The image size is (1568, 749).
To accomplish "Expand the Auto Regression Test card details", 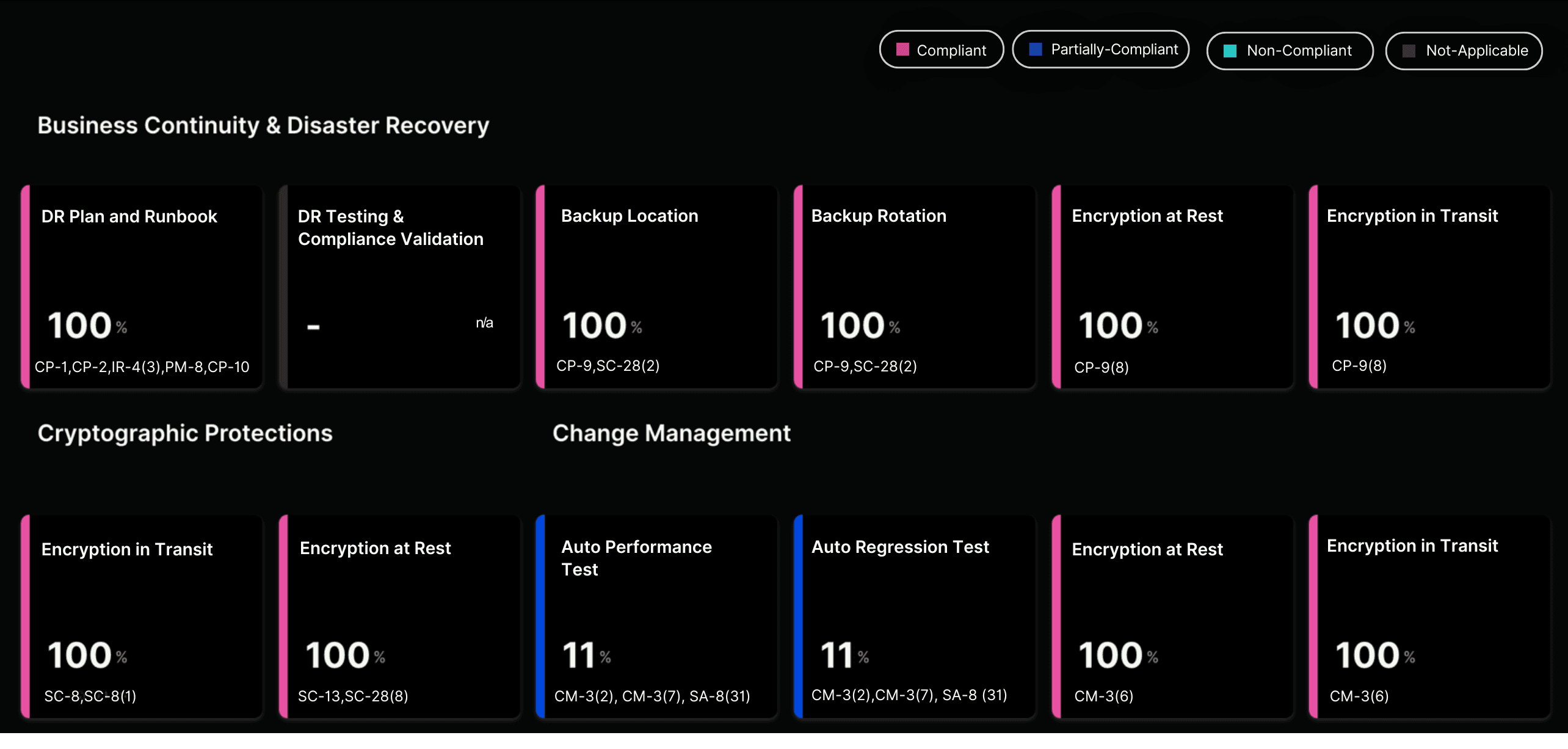I will 914,617.
